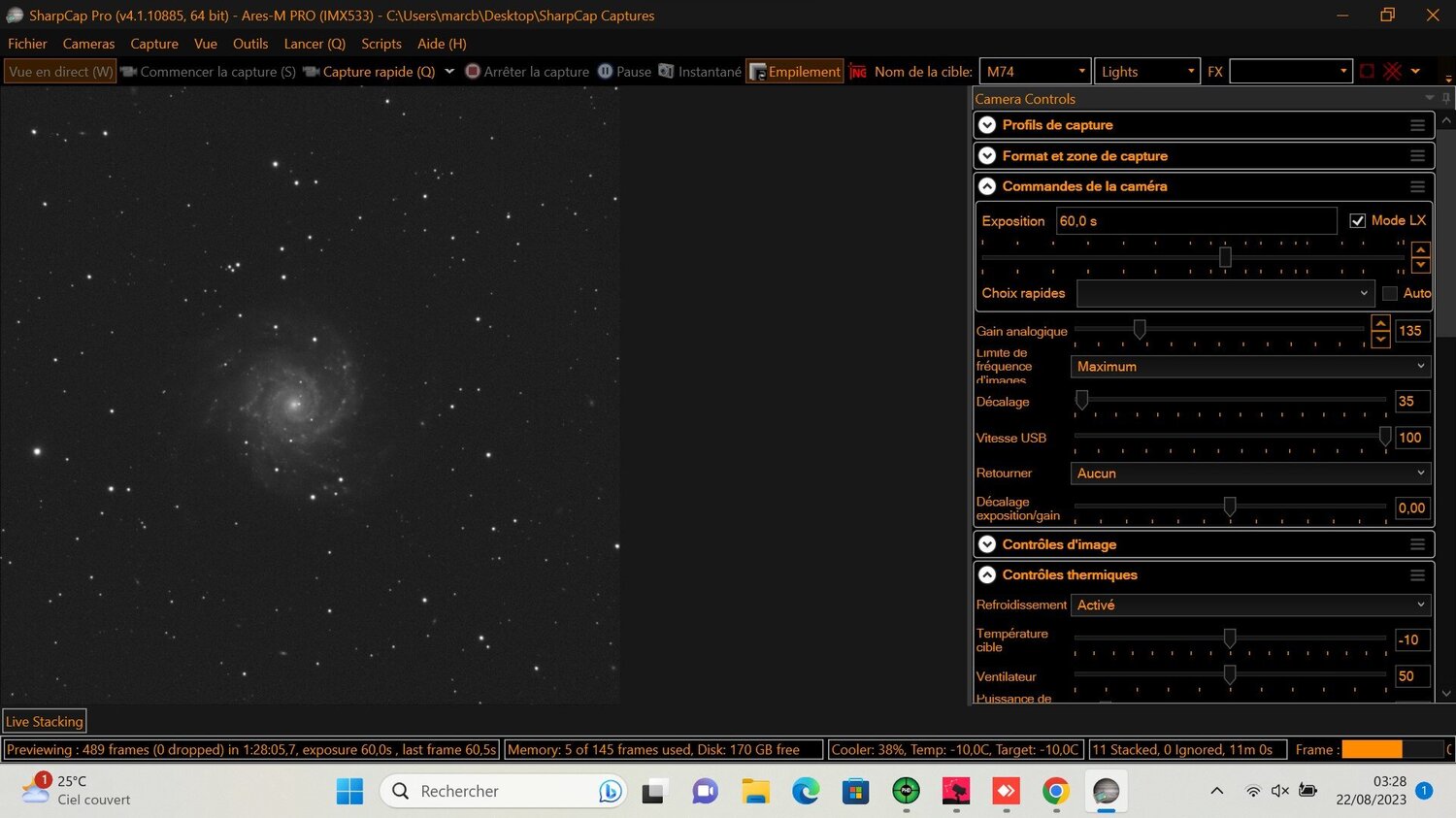Open the Windows Start menu

349,791
